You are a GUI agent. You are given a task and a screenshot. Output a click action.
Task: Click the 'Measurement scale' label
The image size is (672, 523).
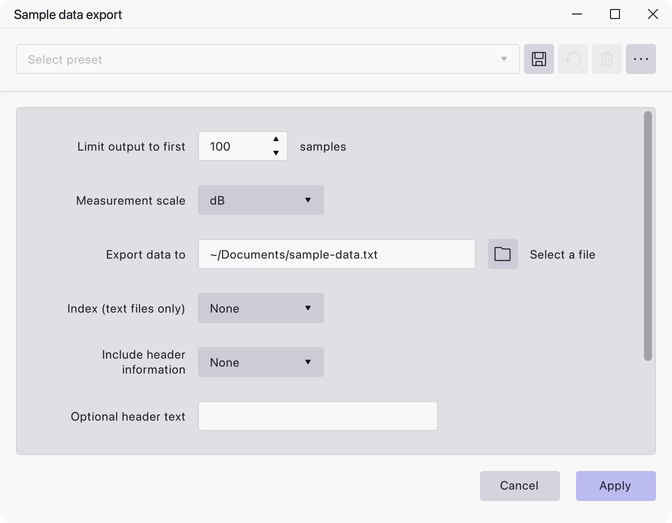coord(131,201)
